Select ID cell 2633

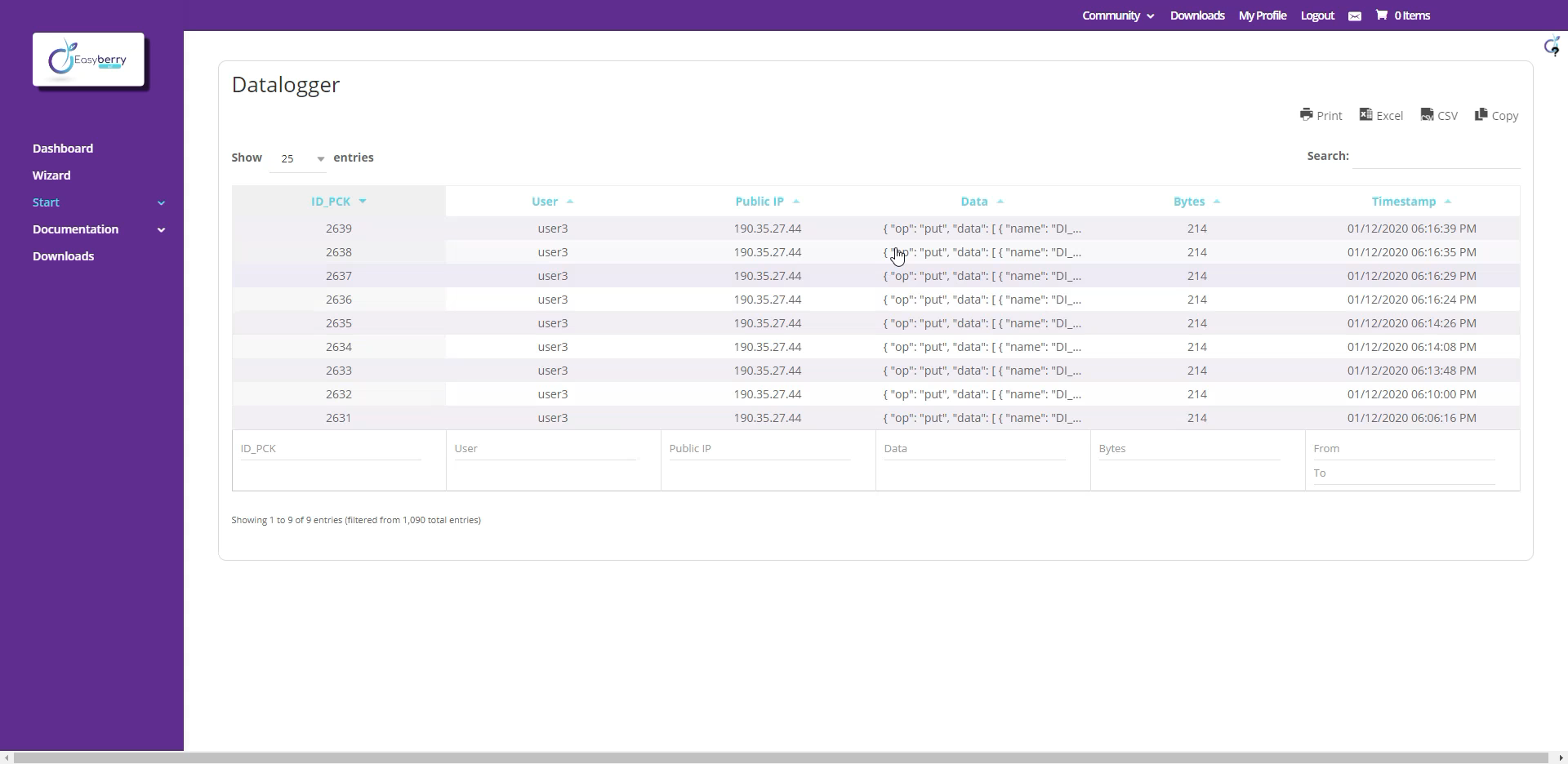(x=339, y=371)
